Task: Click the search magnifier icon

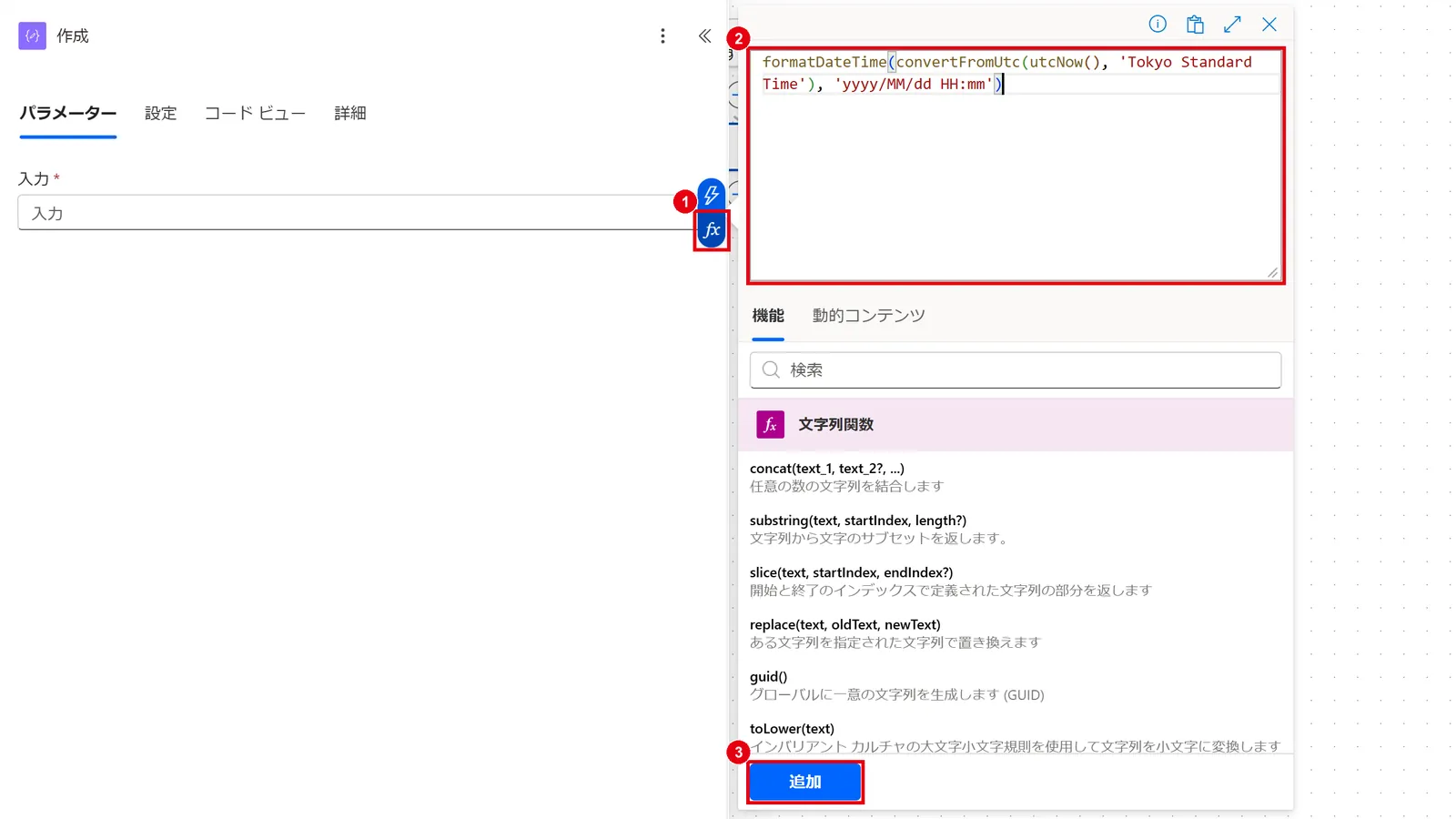Action: pyautogui.click(x=771, y=369)
